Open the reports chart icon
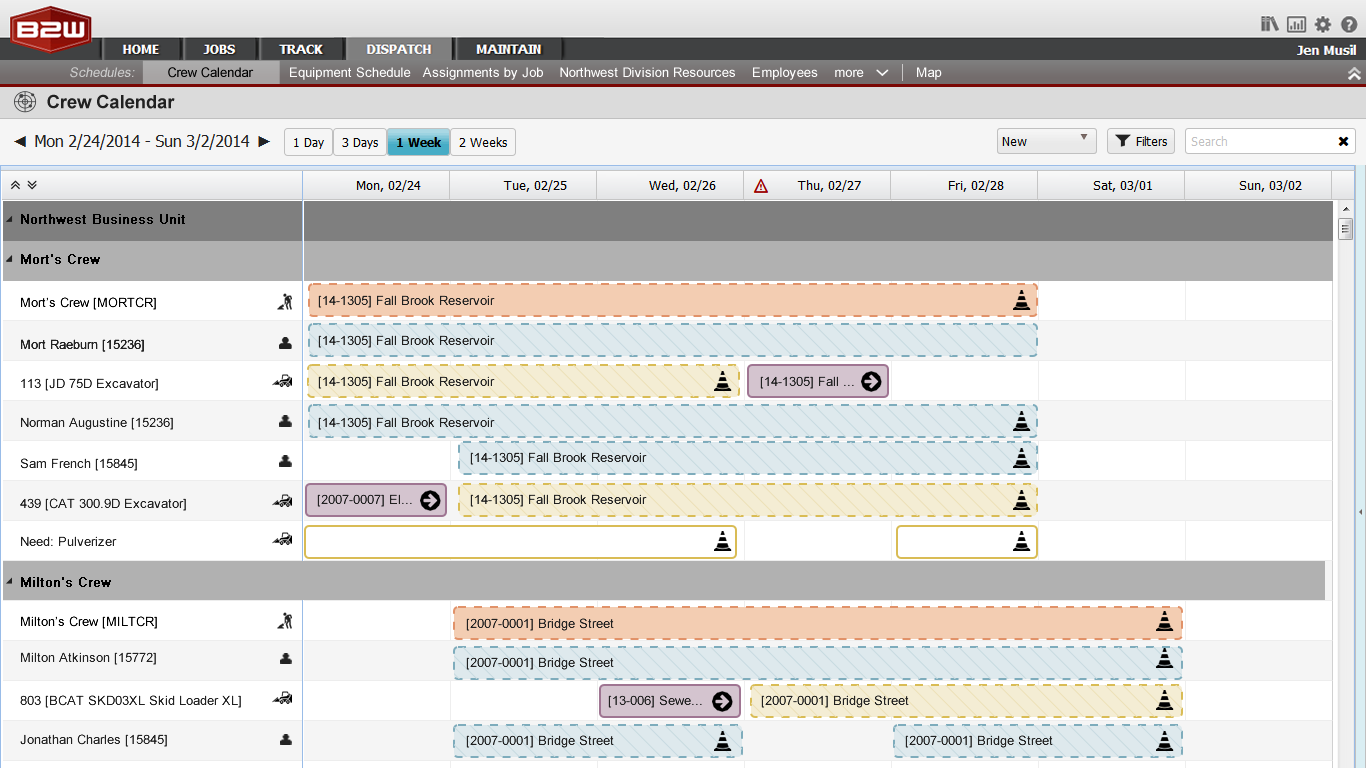 (x=1297, y=24)
